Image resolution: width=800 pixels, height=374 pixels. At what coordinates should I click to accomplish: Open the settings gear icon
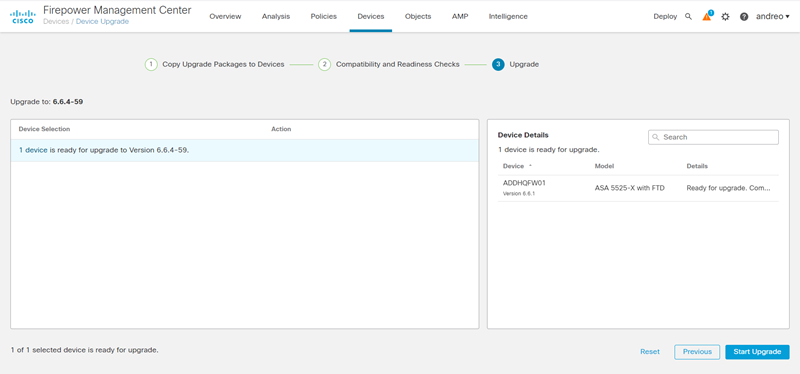[725, 16]
